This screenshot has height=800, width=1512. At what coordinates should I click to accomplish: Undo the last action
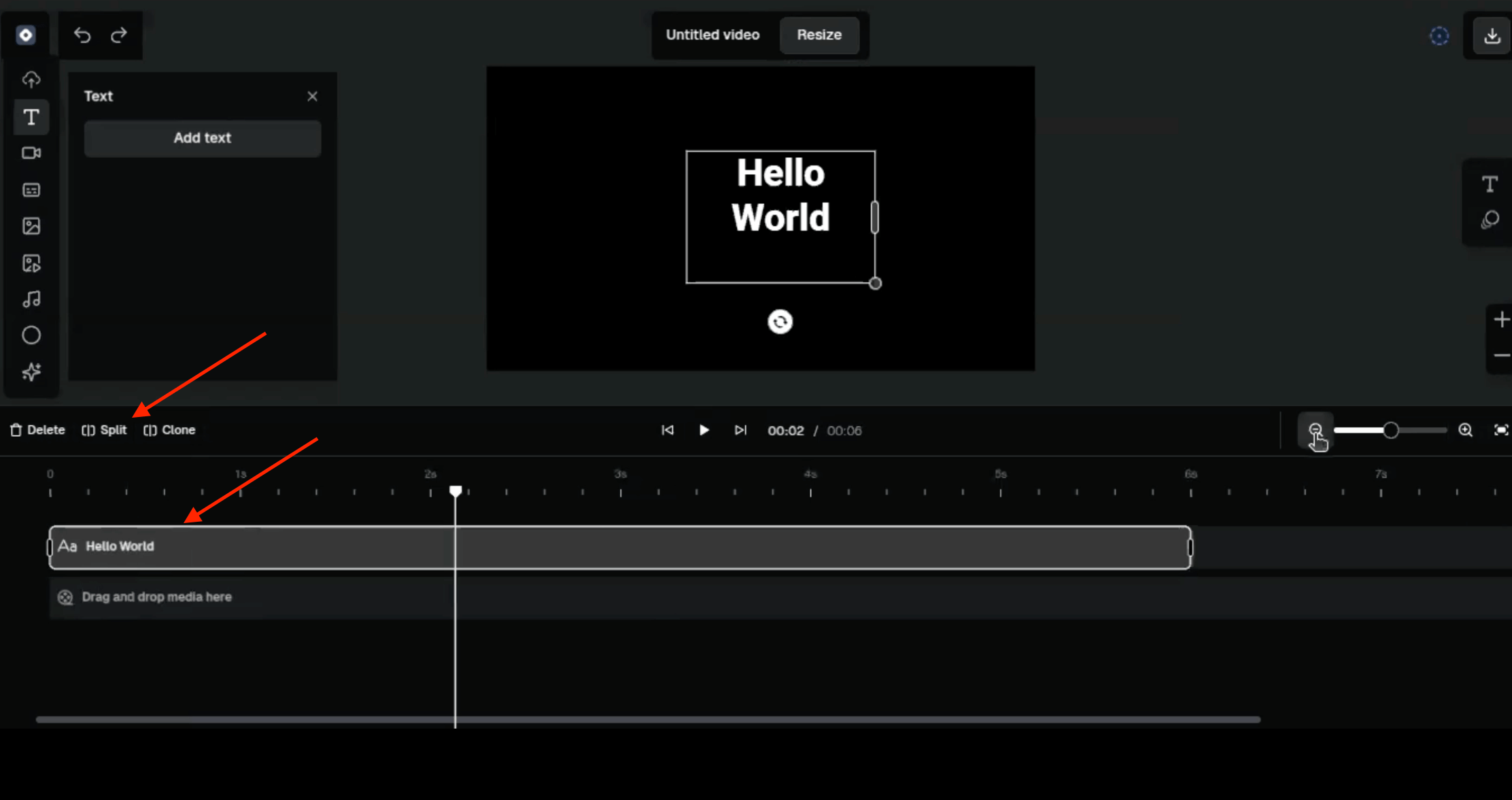point(82,35)
